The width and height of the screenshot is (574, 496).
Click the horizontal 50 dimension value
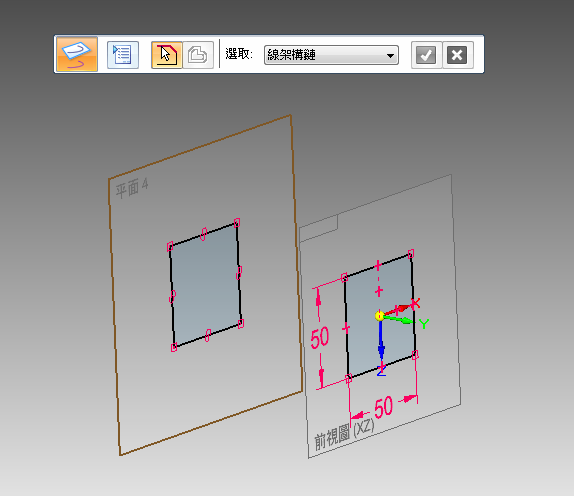tap(384, 407)
